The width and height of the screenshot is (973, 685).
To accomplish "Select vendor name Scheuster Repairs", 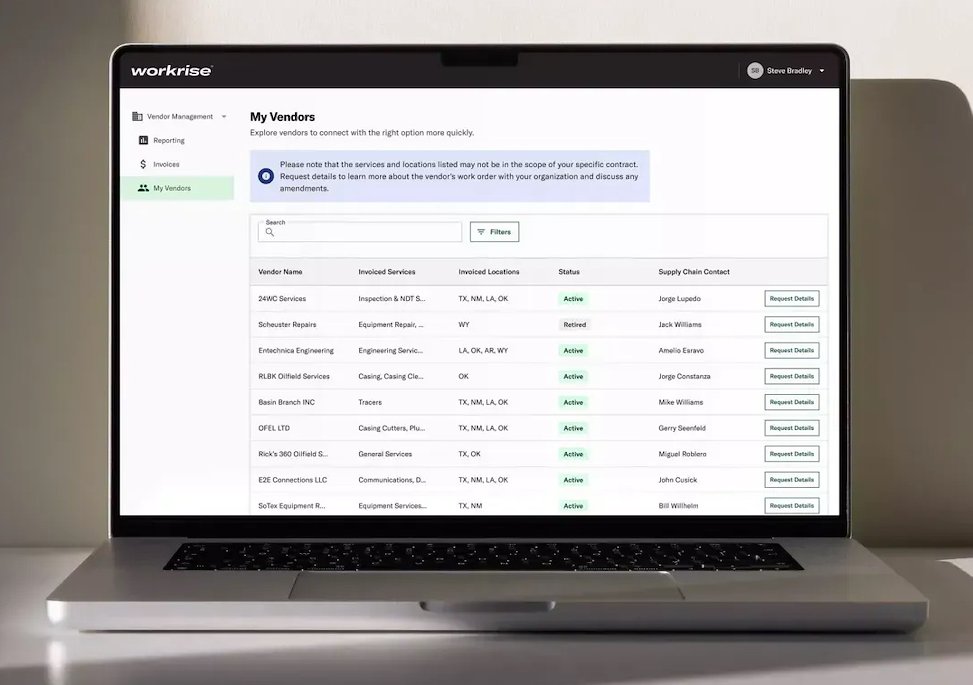I will pyautogui.click(x=287, y=325).
